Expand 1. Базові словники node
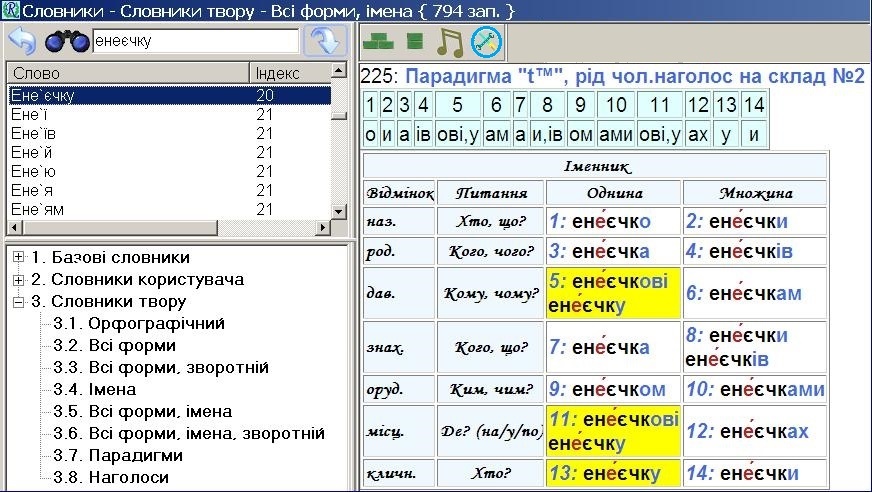Screen dimensions: 872x492 tap(18, 257)
